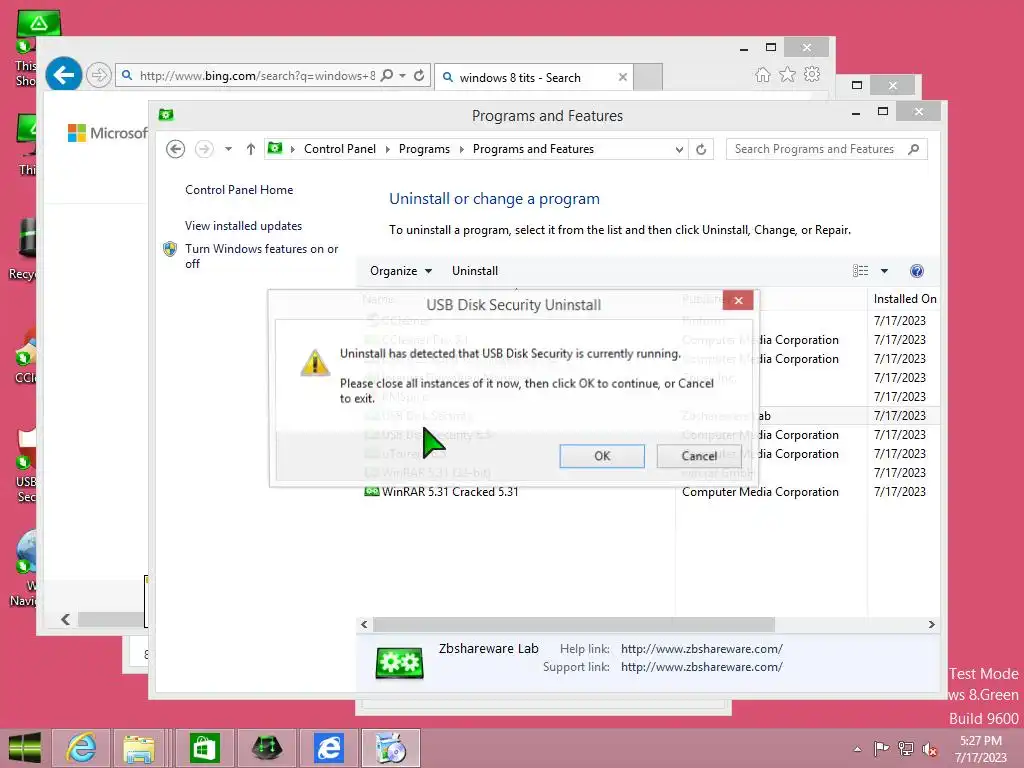
Task: Click Control Panel in breadcrumb path
Action: click(x=340, y=149)
